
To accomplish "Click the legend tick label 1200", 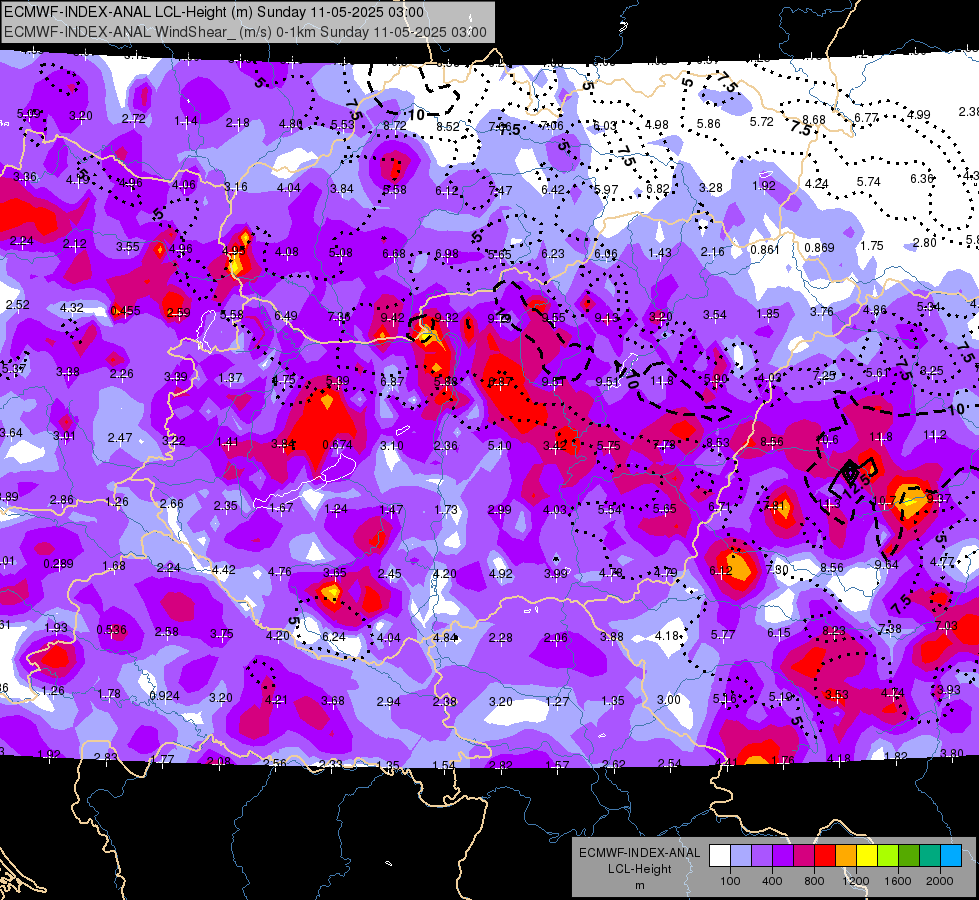I will (855, 881).
